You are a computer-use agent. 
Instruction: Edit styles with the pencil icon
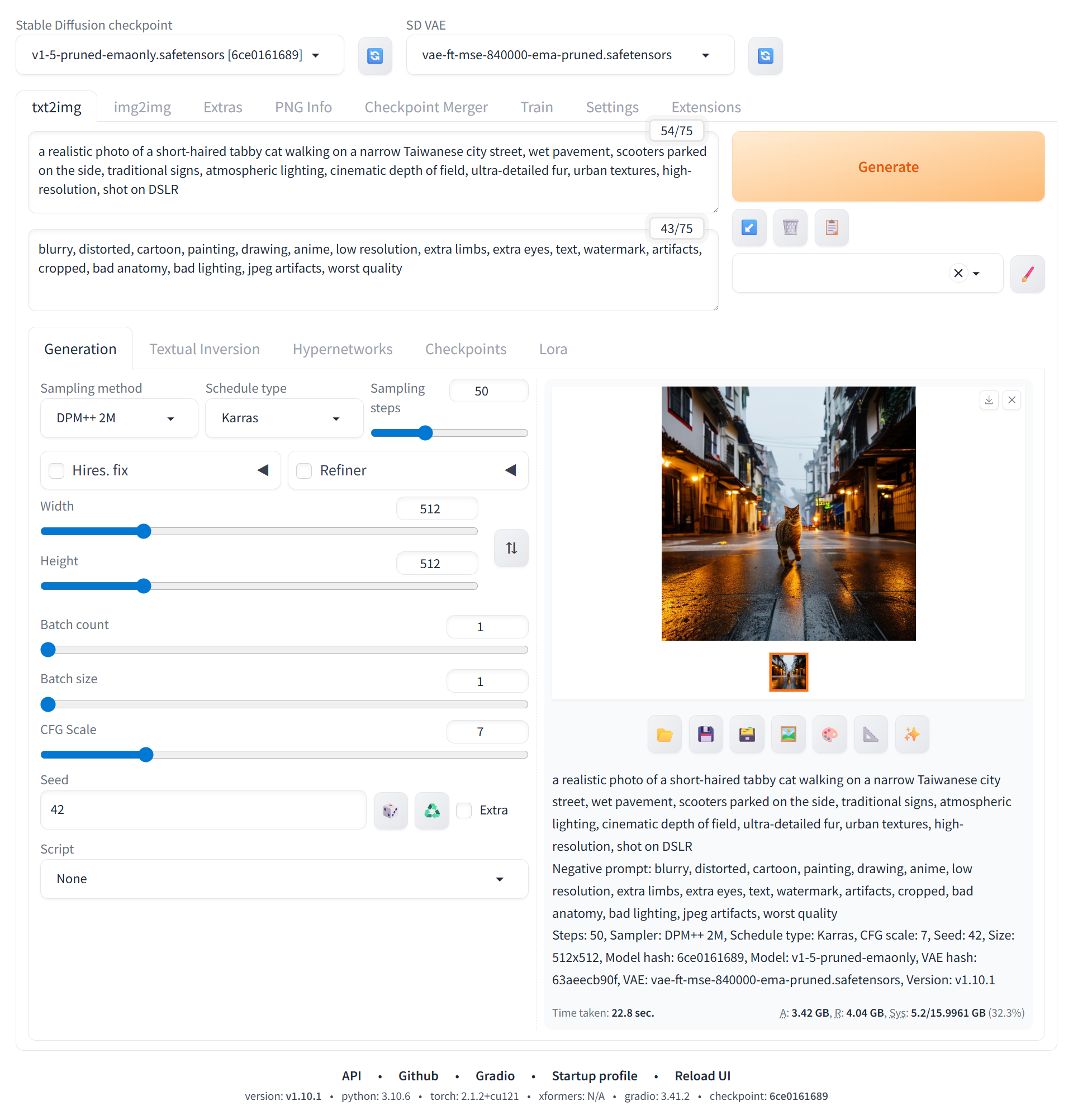[x=1027, y=274]
